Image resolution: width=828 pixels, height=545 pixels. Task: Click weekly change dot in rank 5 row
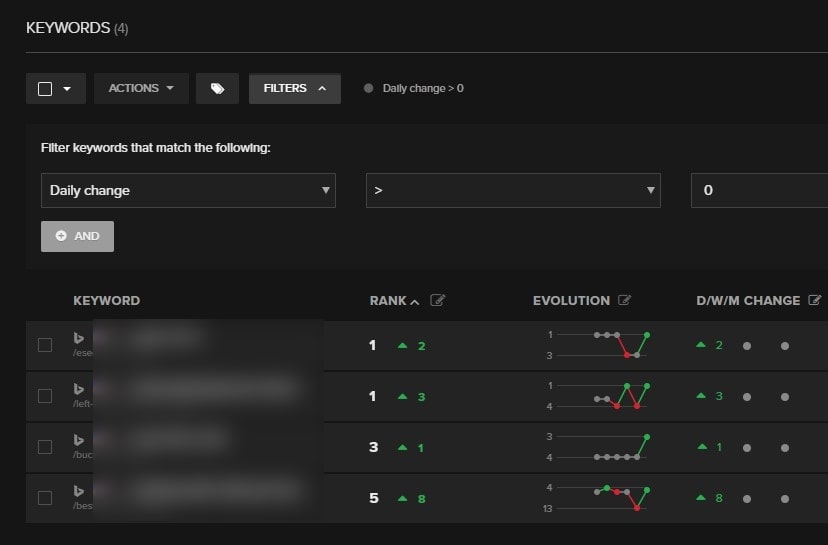pos(747,499)
